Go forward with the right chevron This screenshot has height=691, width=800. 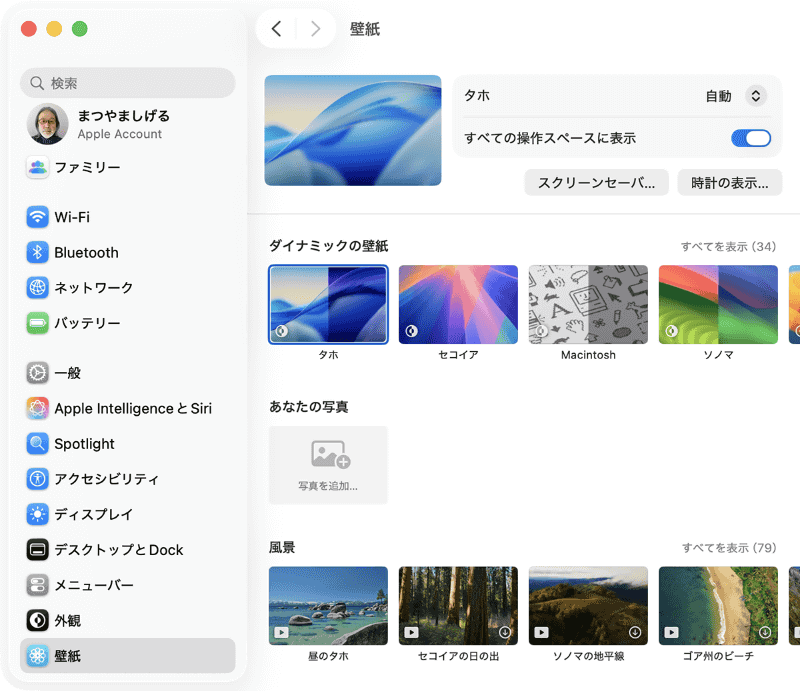pyautogui.click(x=315, y=29)
